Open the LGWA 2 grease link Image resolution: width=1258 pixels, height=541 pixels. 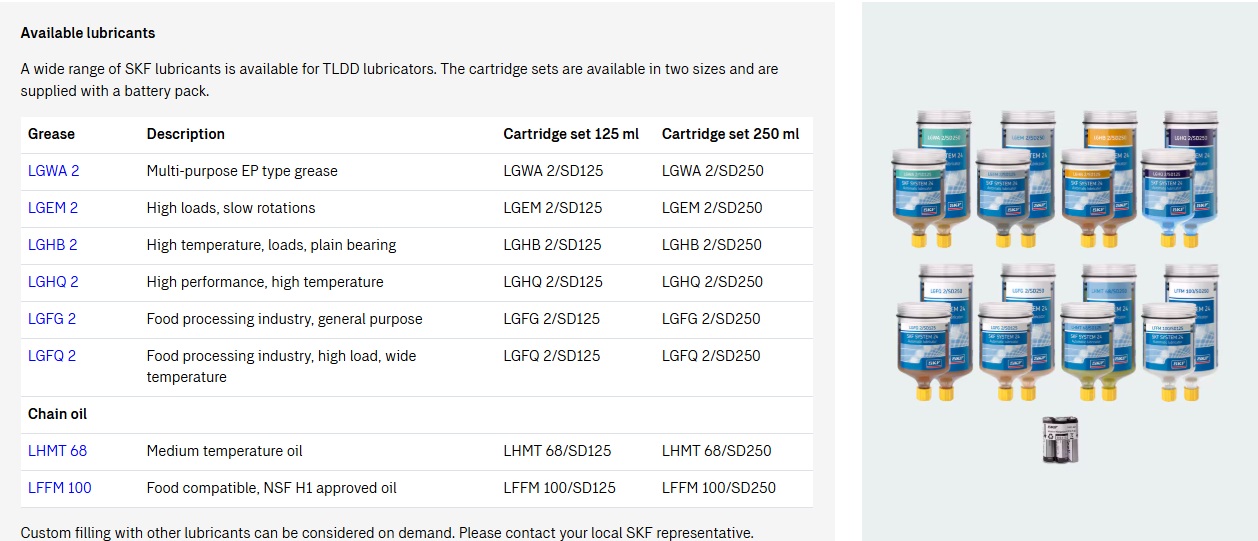click(53, 171)
